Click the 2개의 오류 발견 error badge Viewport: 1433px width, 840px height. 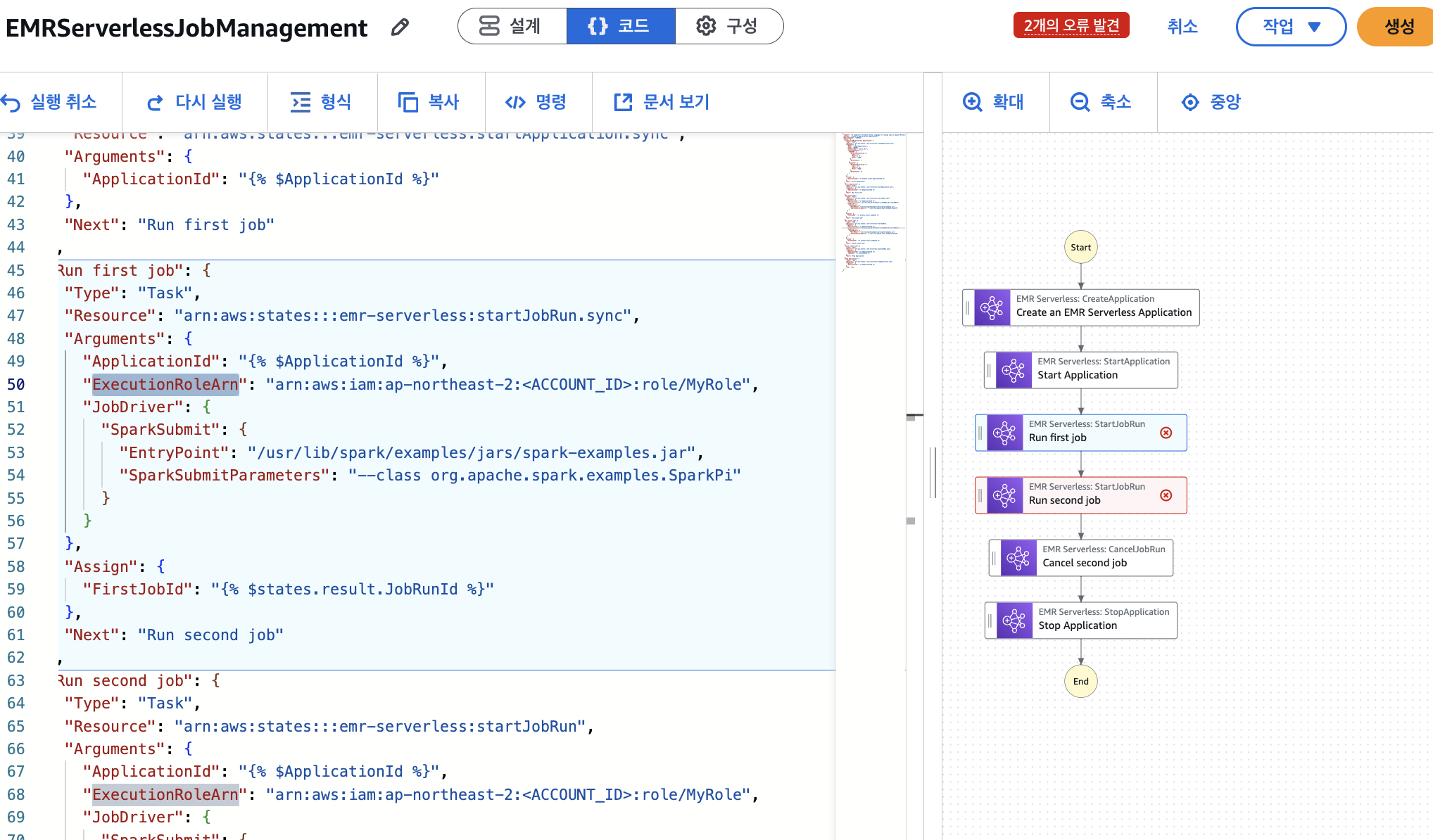point(1071,25)
